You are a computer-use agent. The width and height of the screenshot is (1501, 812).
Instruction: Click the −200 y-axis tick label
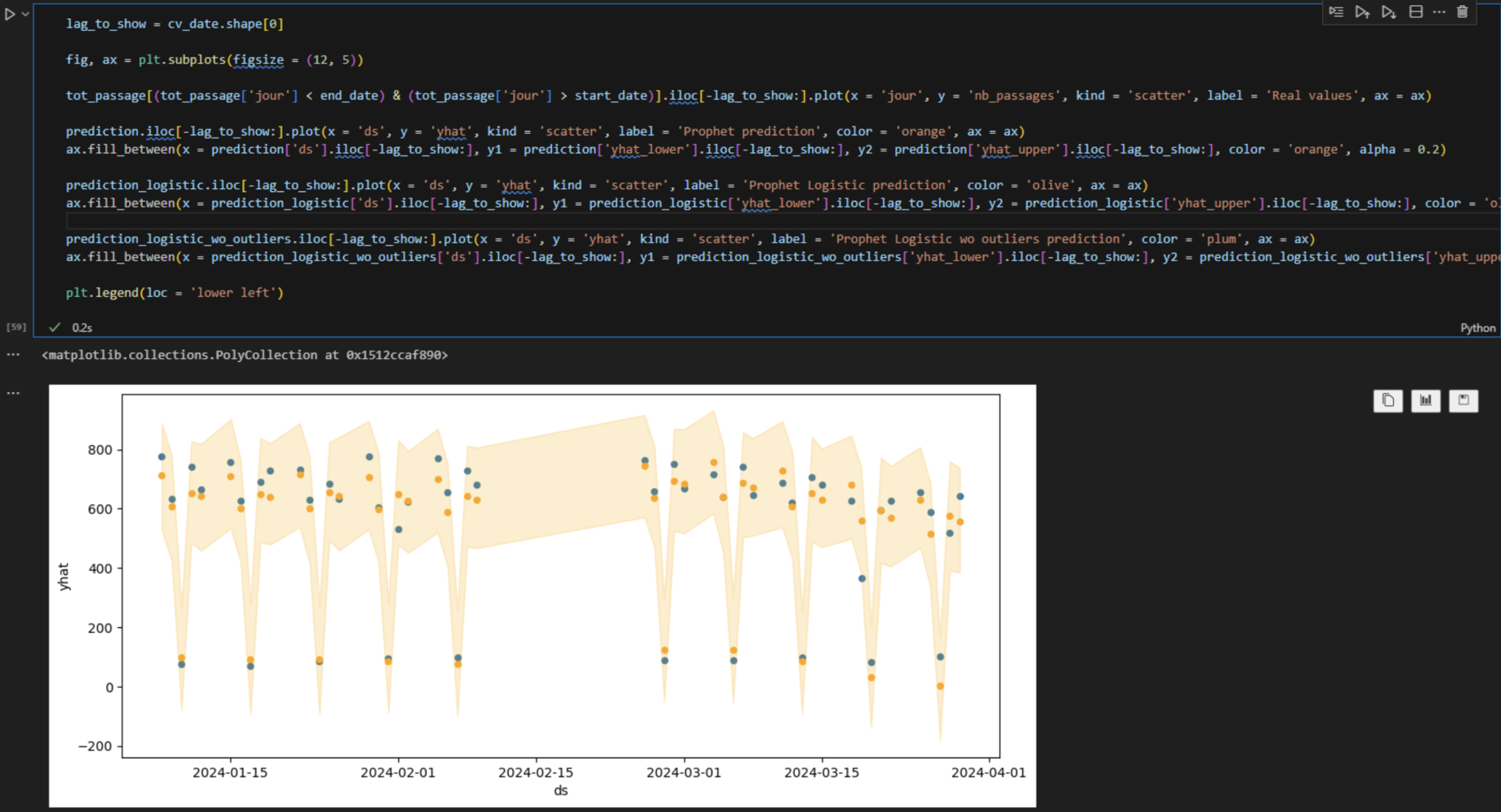point(95,747)
